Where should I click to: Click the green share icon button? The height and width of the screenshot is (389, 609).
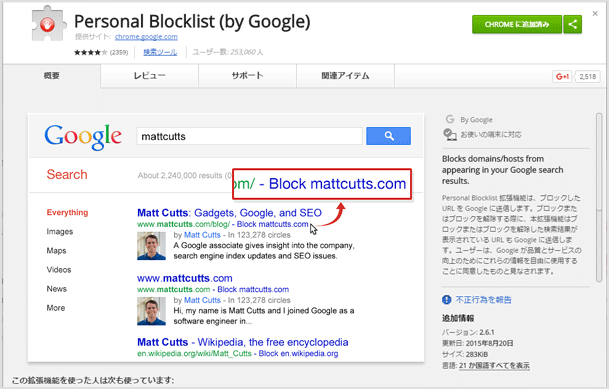(572, 24)
